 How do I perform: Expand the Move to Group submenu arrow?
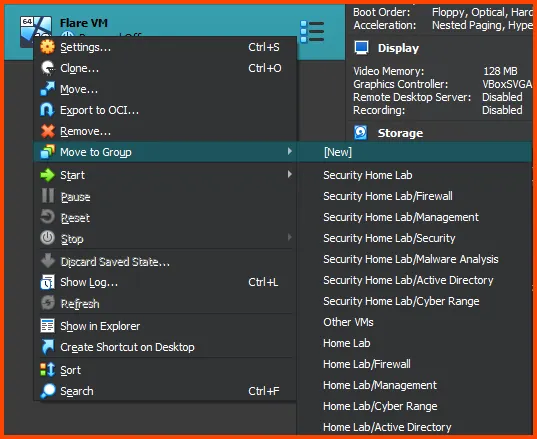(x=290, y=151)
